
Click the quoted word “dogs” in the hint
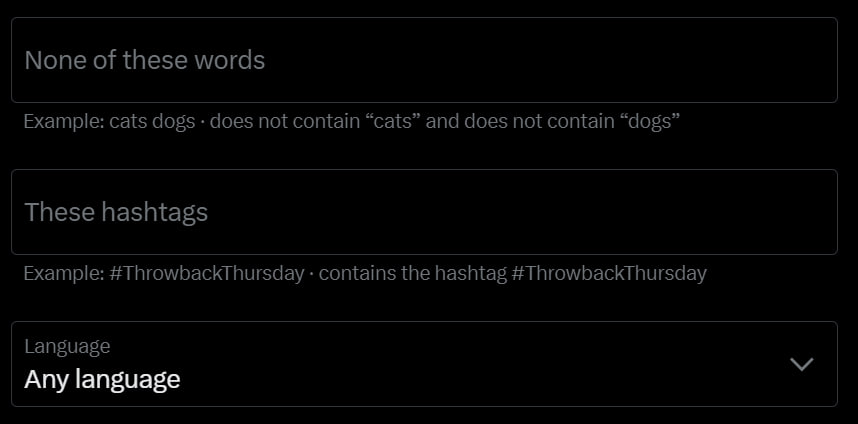tap(649, 122)
